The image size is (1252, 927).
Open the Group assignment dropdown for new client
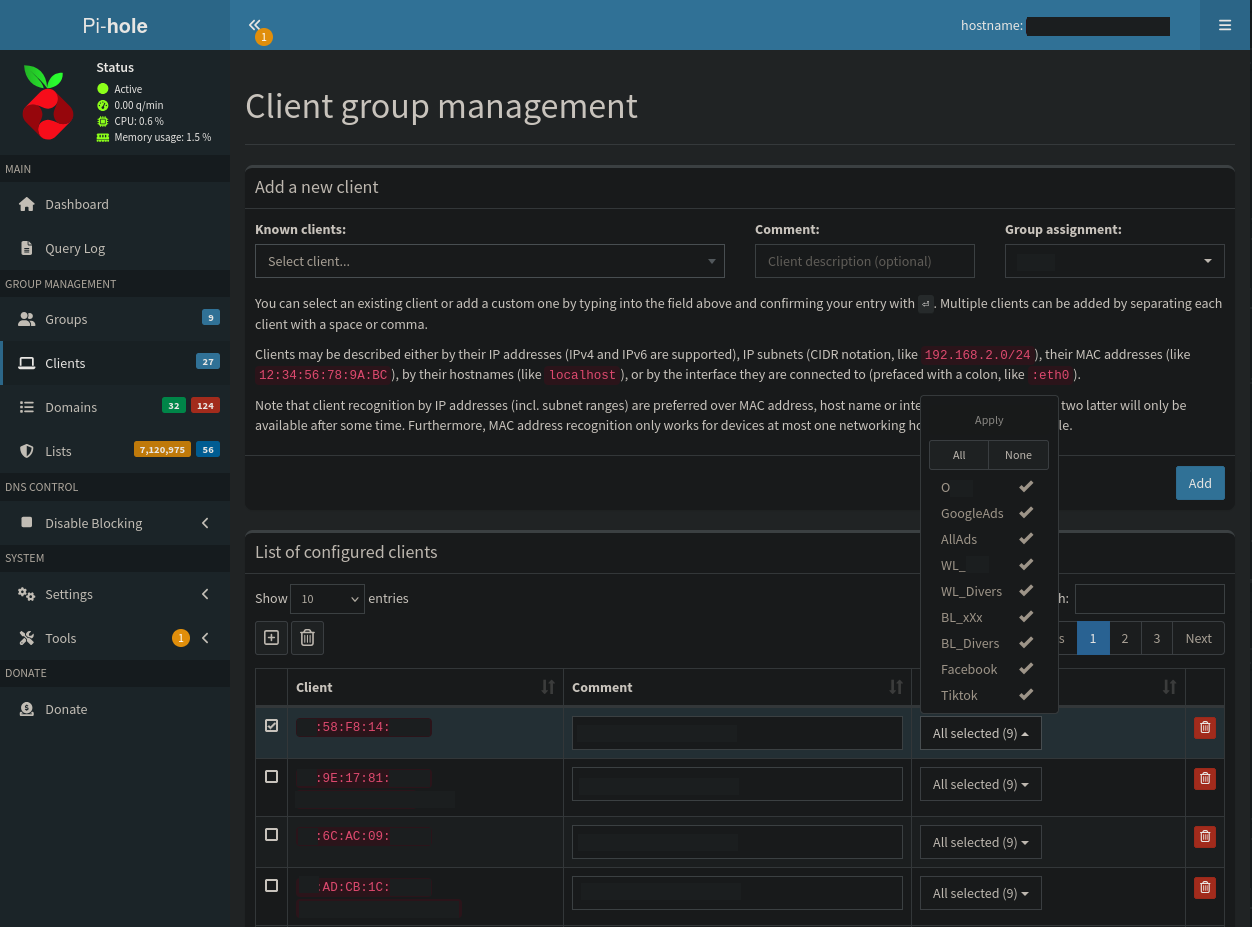[1115, 261]
